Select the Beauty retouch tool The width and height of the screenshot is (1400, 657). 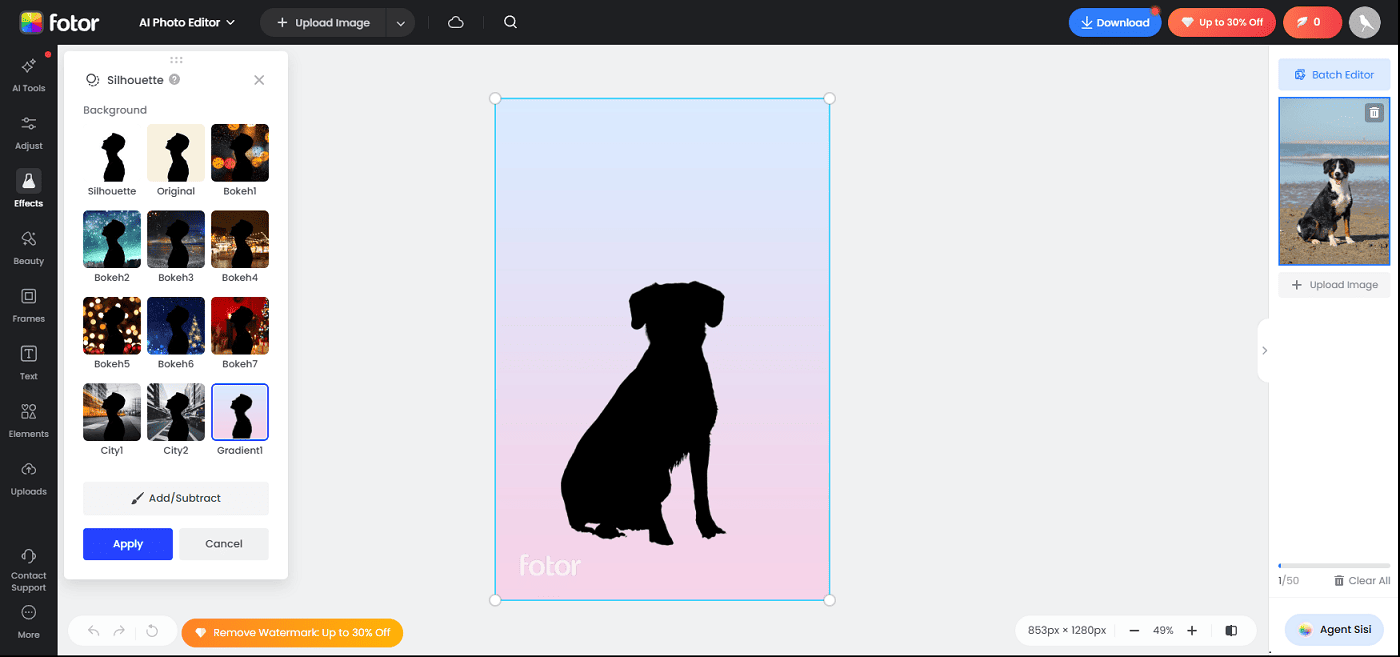(x=29, y=246)
